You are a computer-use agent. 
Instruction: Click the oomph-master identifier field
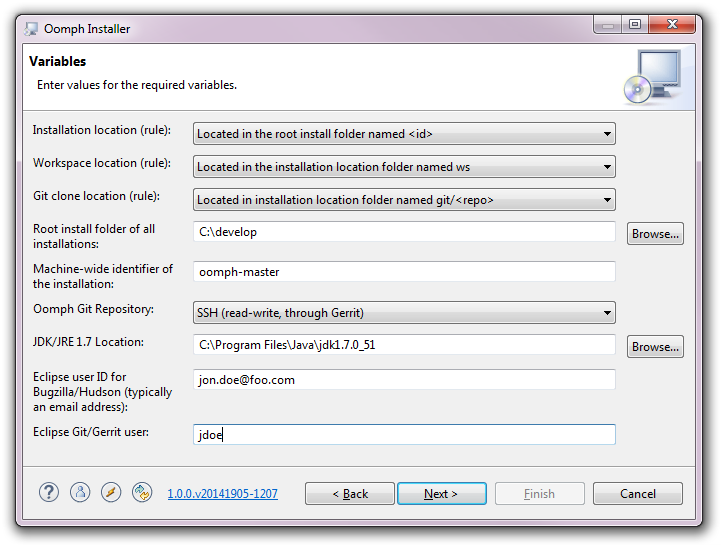[404, 272]
